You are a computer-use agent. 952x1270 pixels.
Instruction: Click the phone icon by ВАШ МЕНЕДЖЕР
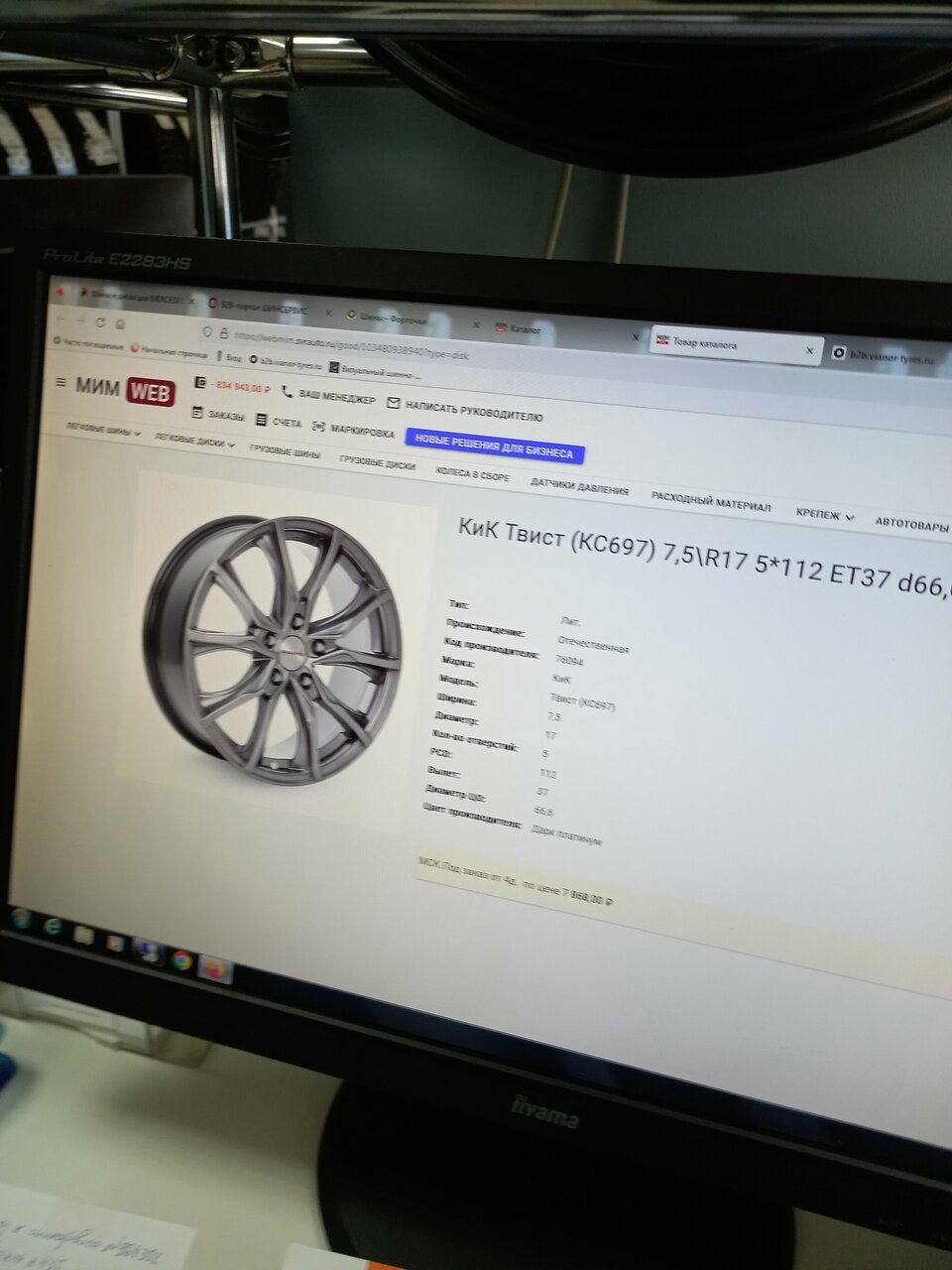(287, 392)
